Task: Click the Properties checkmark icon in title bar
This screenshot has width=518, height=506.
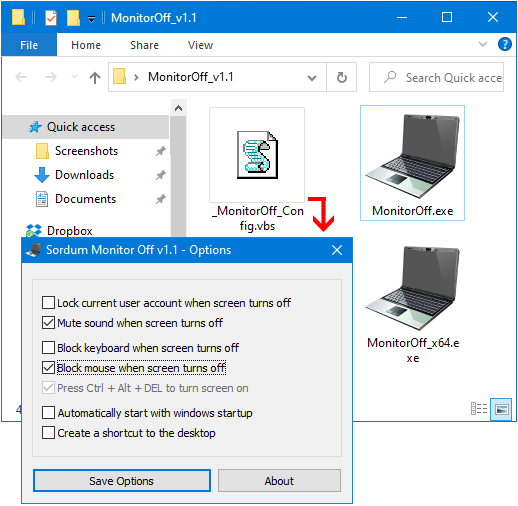Action: (x=51, y=18)
